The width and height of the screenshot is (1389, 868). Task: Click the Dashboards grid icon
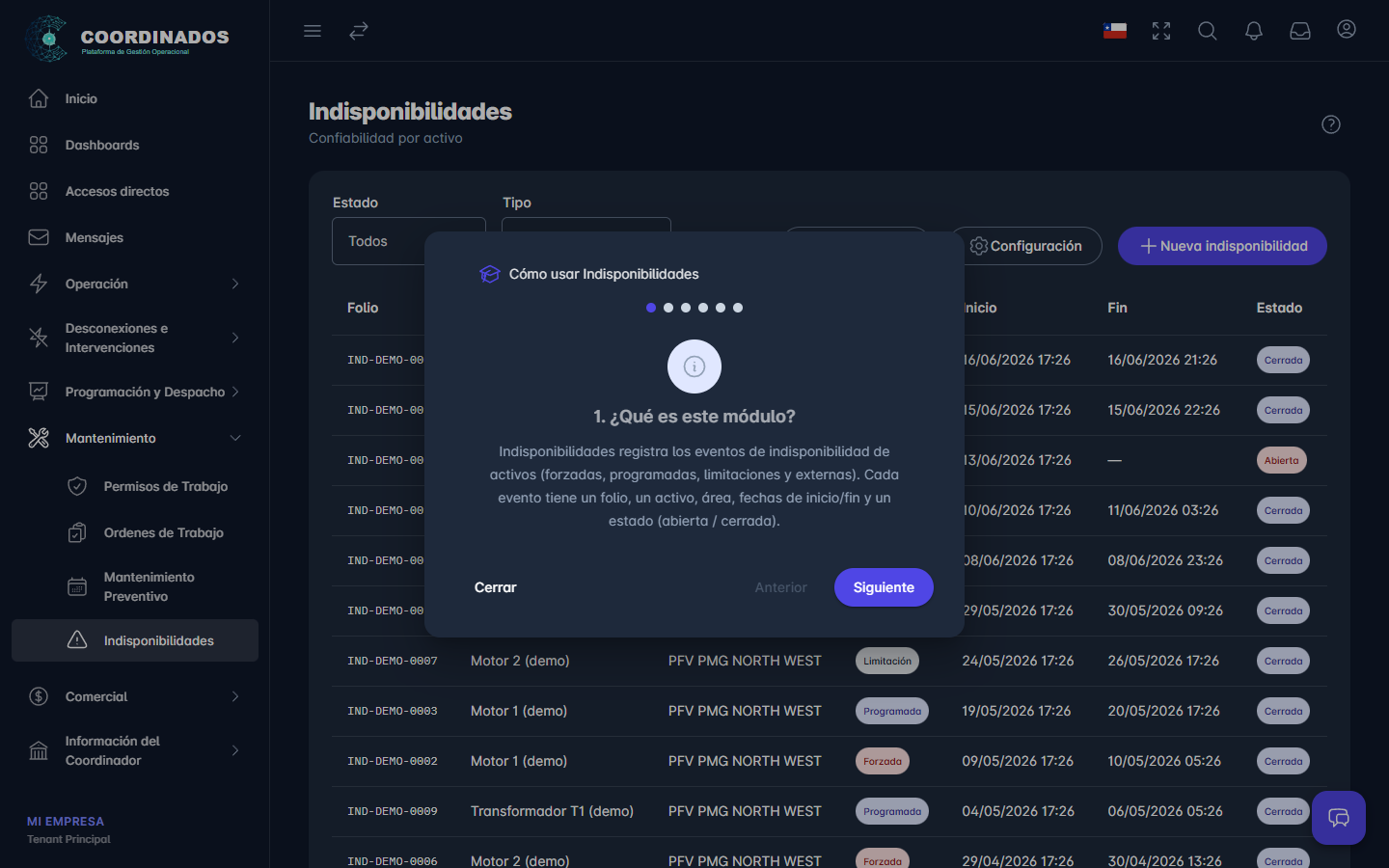click(x=39, y=145)
